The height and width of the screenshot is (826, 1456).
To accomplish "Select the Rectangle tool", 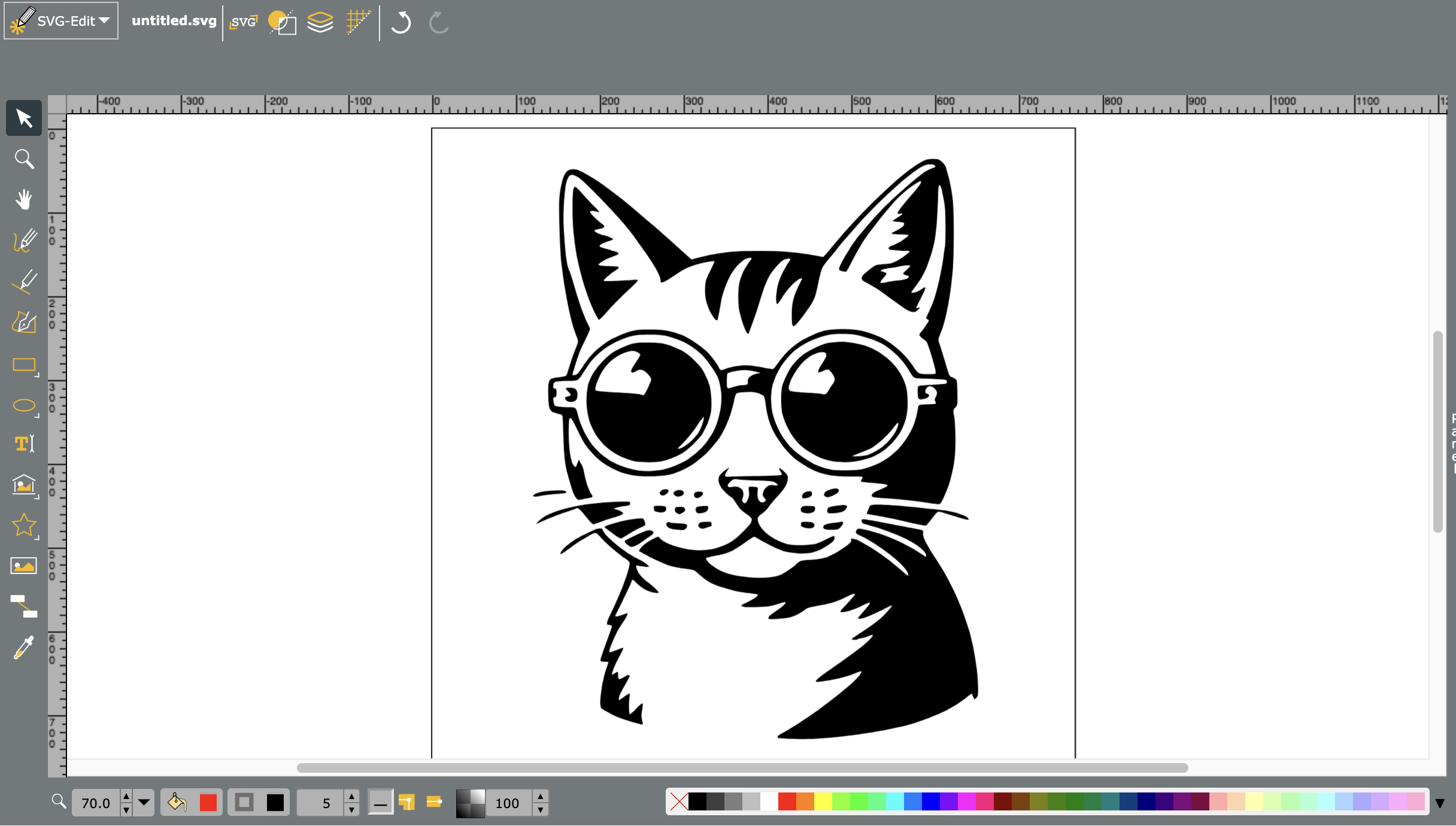I will coord(24,366).
